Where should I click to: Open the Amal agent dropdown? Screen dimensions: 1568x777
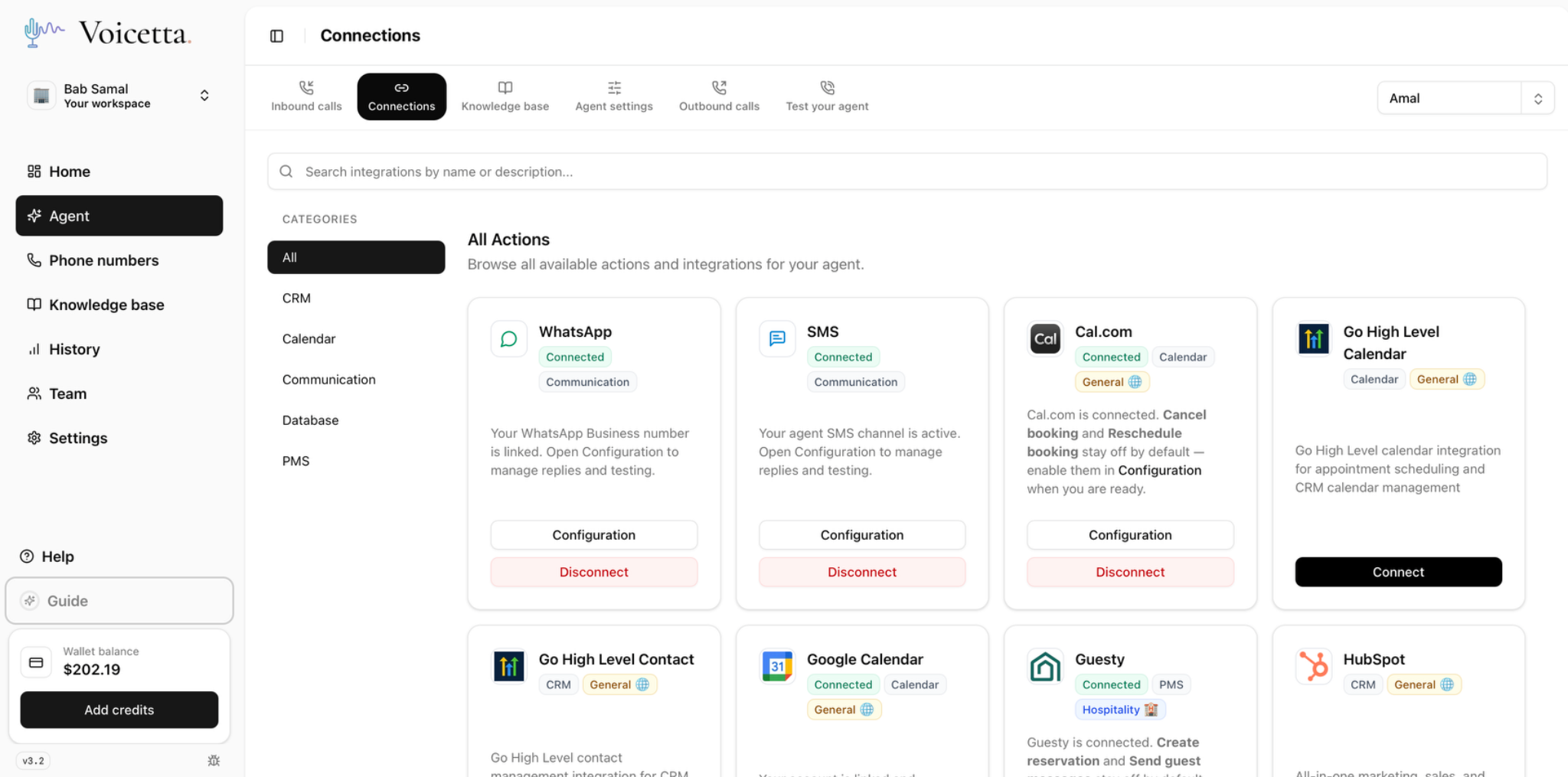pos(1465,98)
